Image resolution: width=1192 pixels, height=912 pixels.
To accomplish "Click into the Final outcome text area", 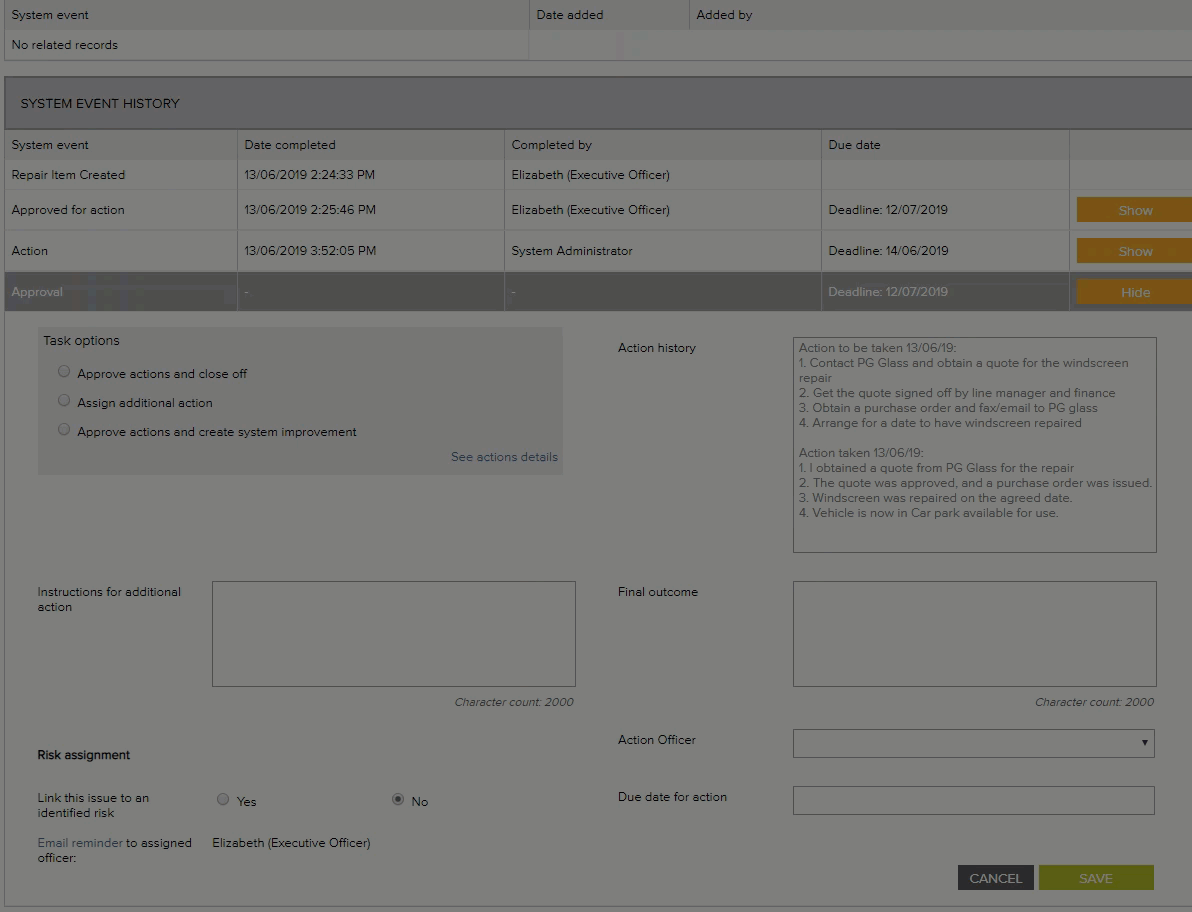I will (x=974, y=633).
